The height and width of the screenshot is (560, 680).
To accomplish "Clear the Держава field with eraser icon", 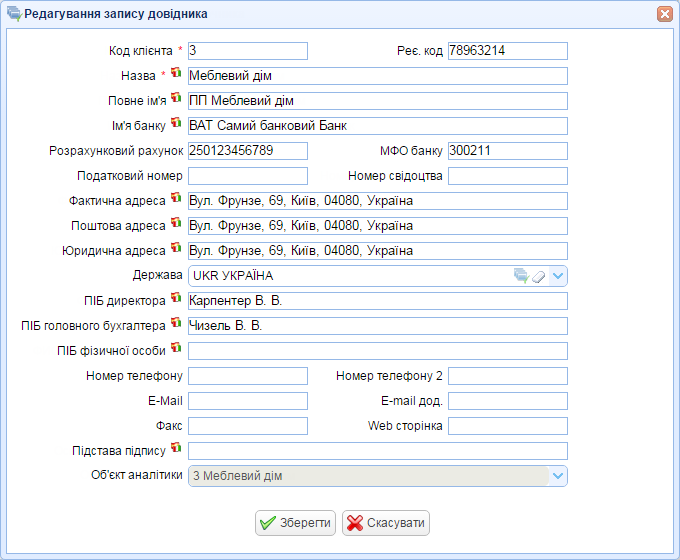I will coord(539,276).
